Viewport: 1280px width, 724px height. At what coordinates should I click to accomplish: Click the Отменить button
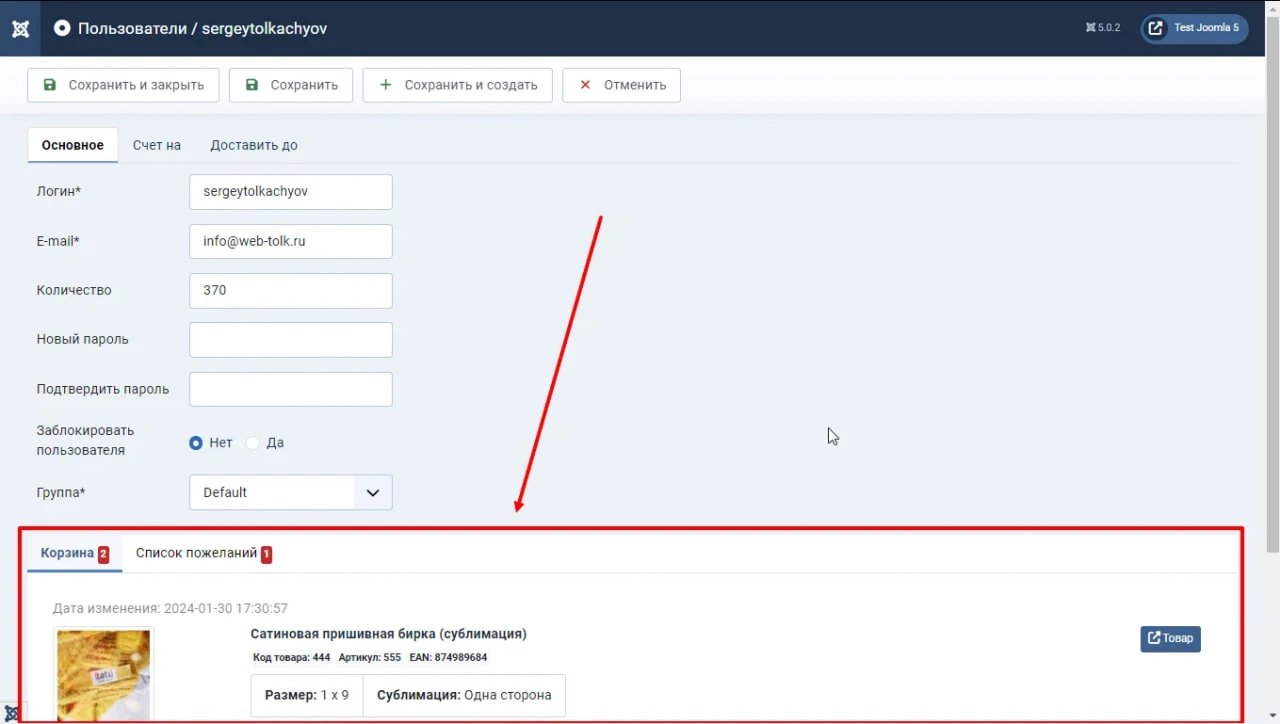tap(621, 85)
